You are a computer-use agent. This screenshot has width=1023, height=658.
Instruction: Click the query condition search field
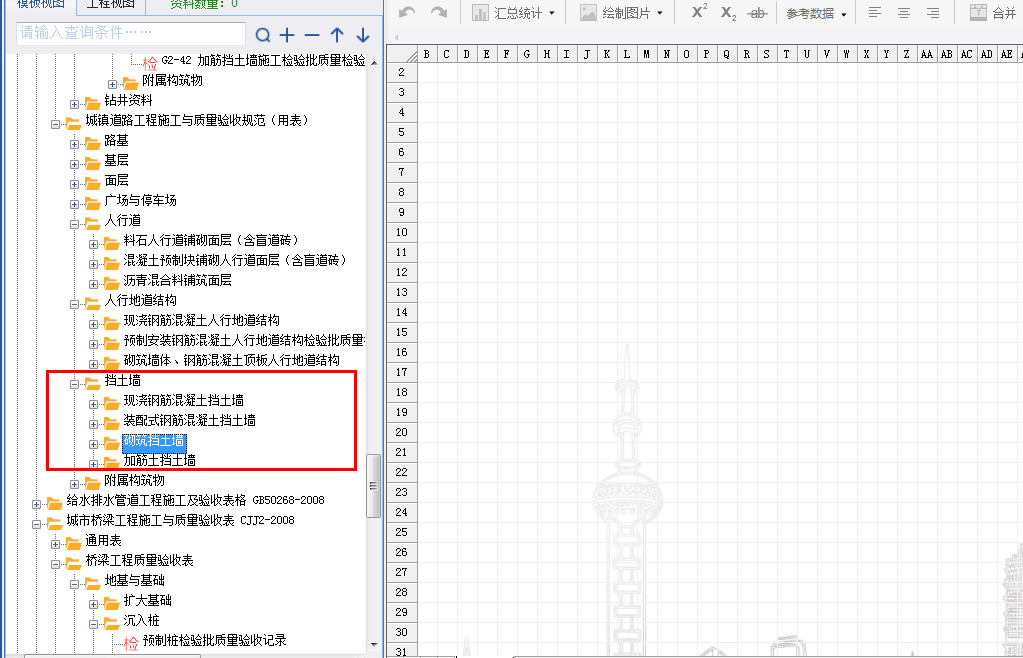[x=130, y=33]
